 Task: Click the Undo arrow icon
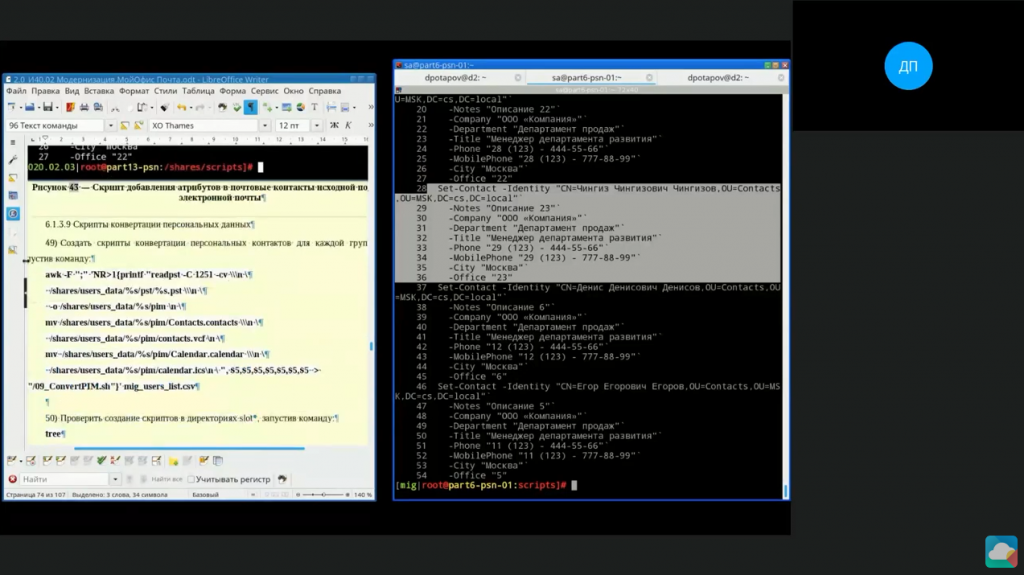(182, 107)
